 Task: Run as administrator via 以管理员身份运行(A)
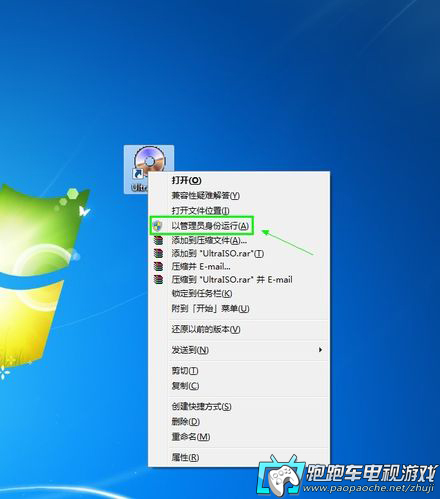pos(239,226)
